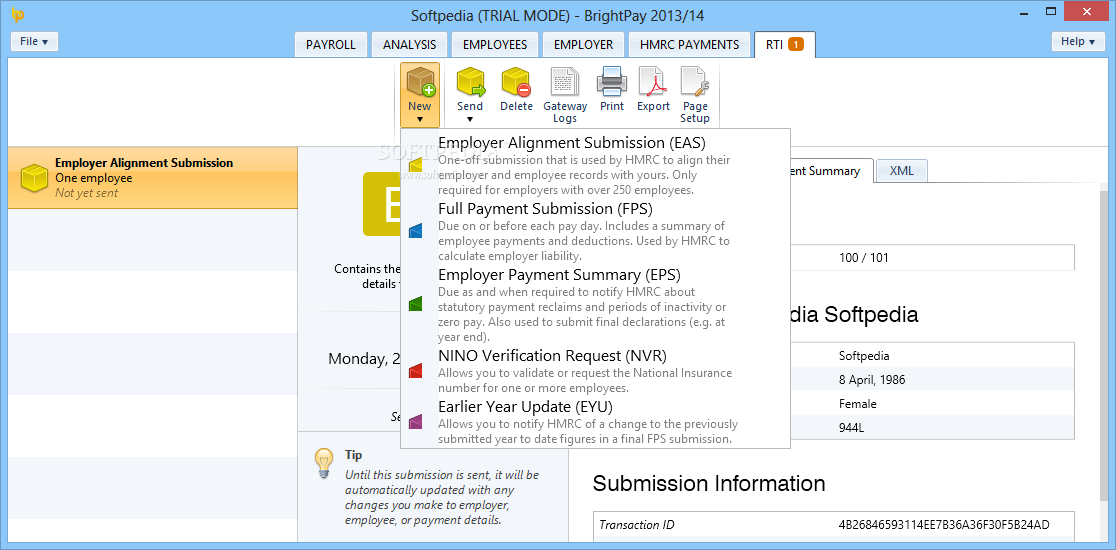This screenshot has width=1116, height=550.
Task: Click the blue FPS envelope icon
Action: pyautogui.click(x=416, y=231)
